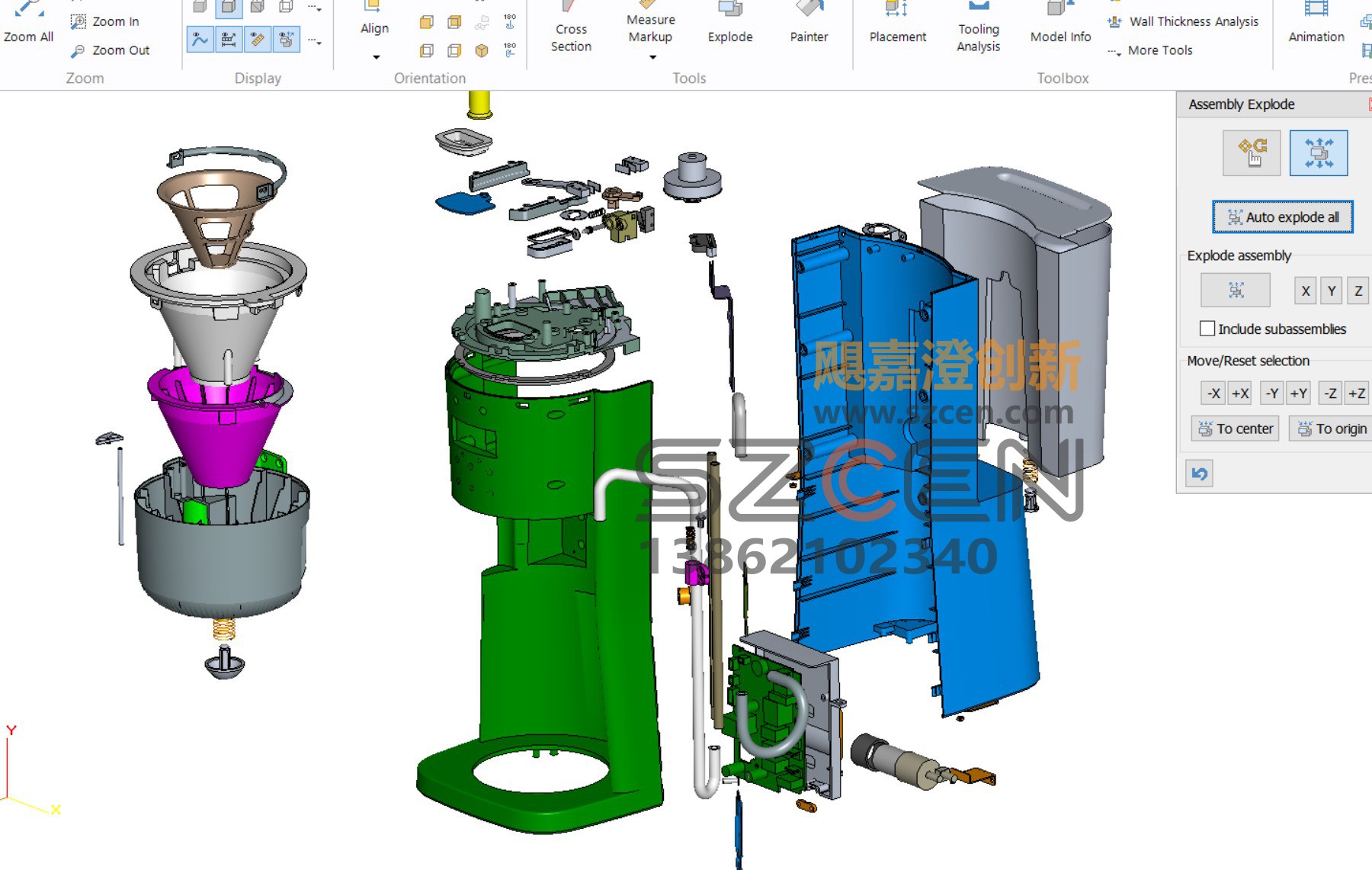Open Wall Thickness Analysis
Screen dimensions: 1372x870
click(1184, 21)
